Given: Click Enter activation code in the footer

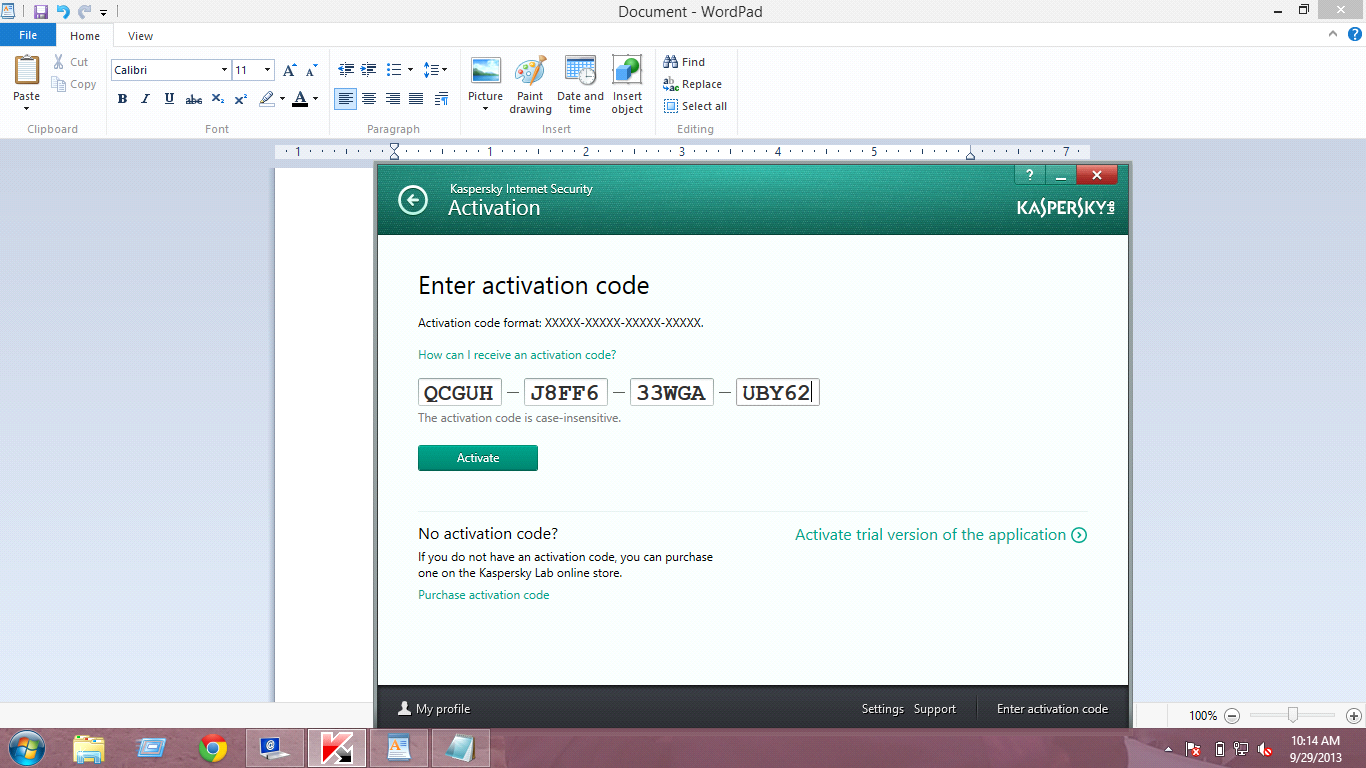Looking at the screenshot, I should tap(1052, 709).
